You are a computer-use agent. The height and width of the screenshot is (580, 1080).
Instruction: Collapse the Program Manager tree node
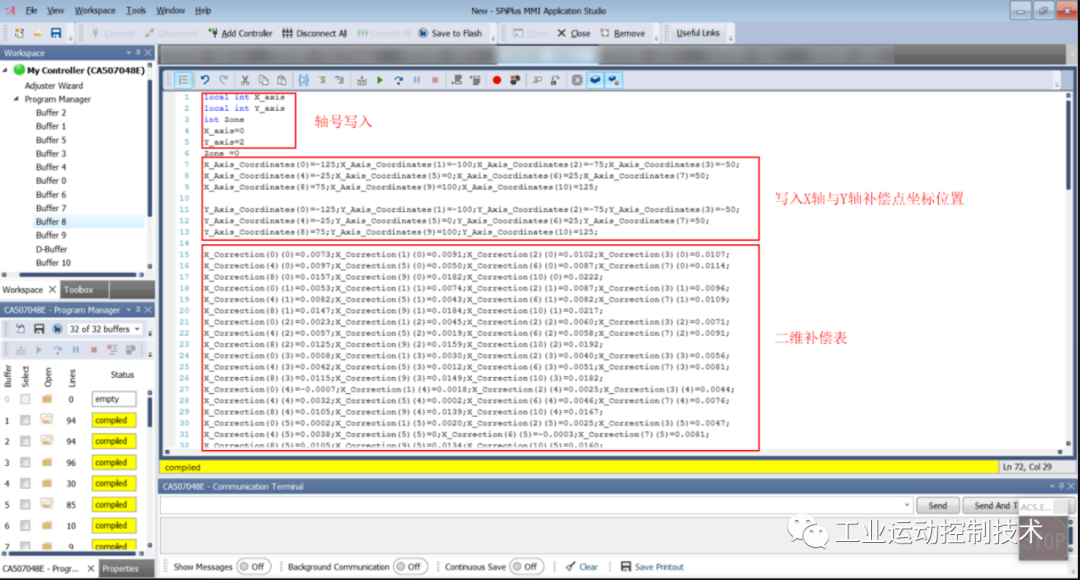17,99
